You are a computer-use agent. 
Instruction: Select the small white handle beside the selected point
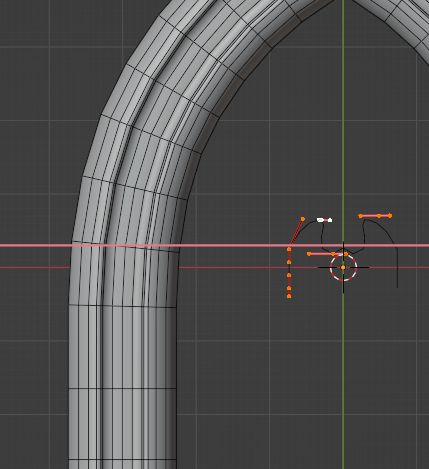click(330, 220)
